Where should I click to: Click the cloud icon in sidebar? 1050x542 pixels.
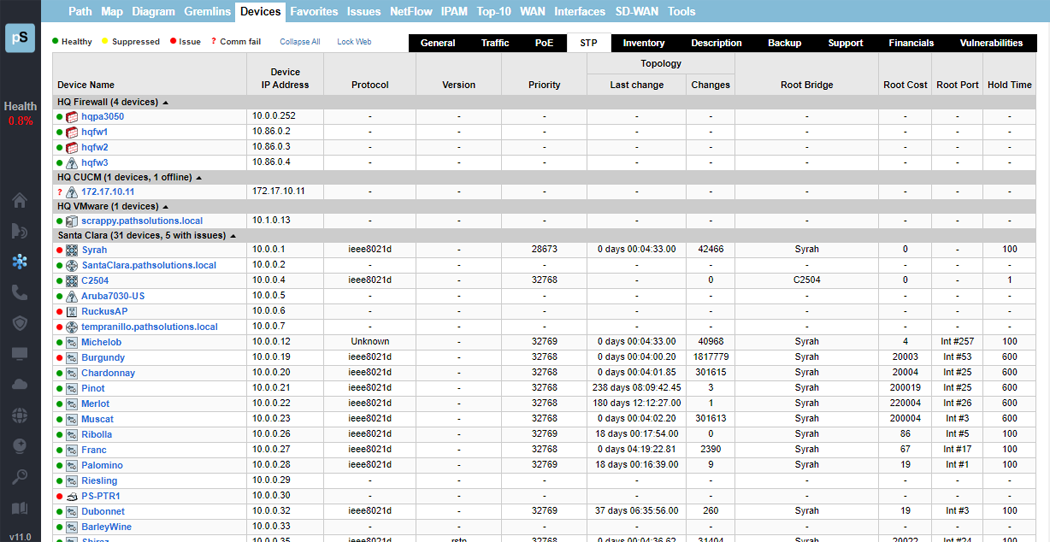(x=19, y=384)
